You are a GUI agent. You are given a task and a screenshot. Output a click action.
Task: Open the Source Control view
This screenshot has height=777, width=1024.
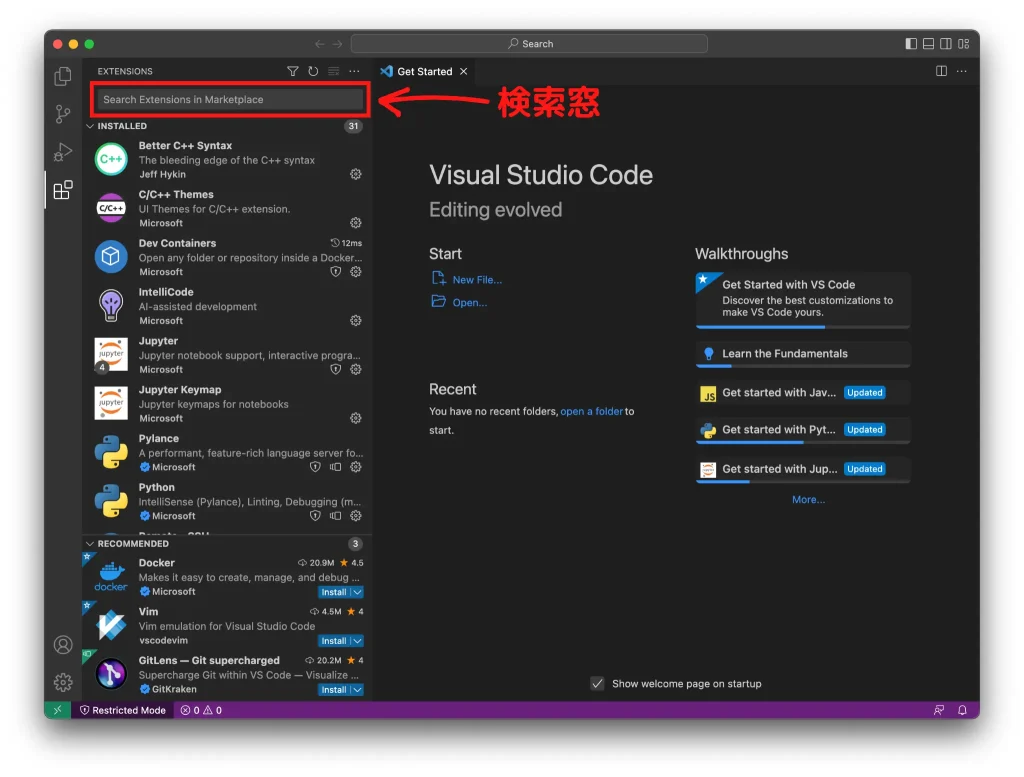pos(63,114)
